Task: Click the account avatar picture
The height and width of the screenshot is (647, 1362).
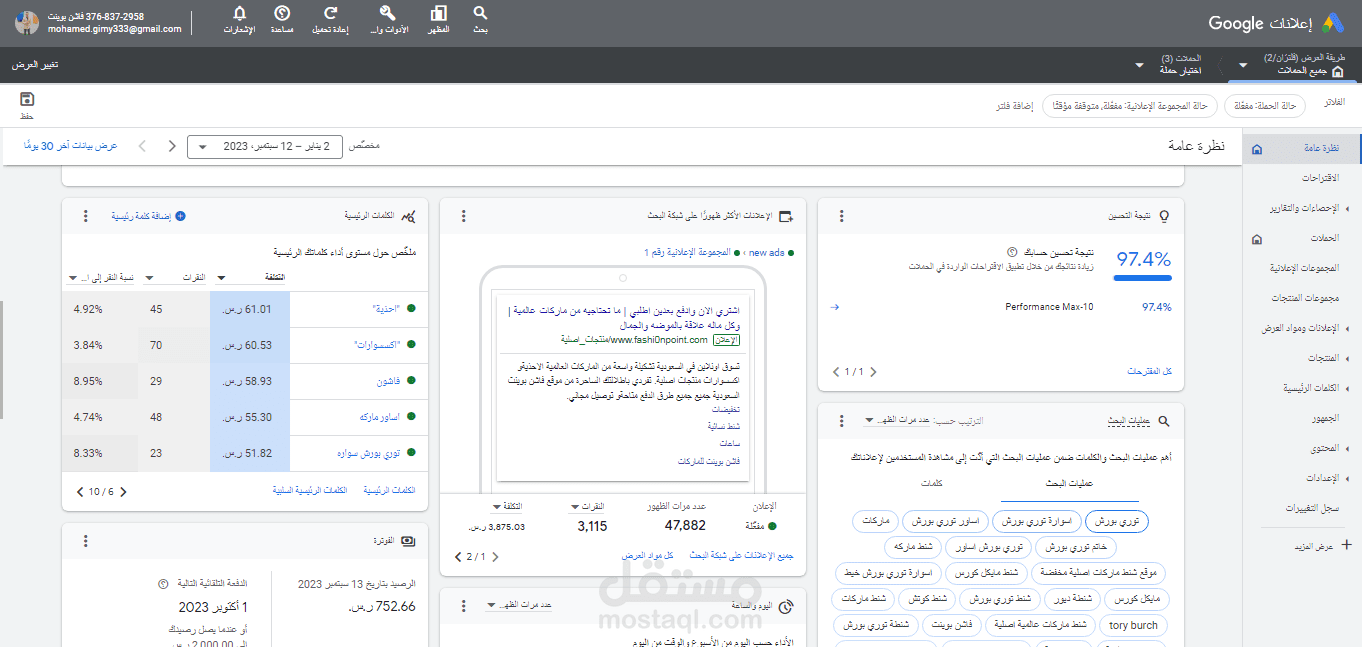Action: pos(27,23)
